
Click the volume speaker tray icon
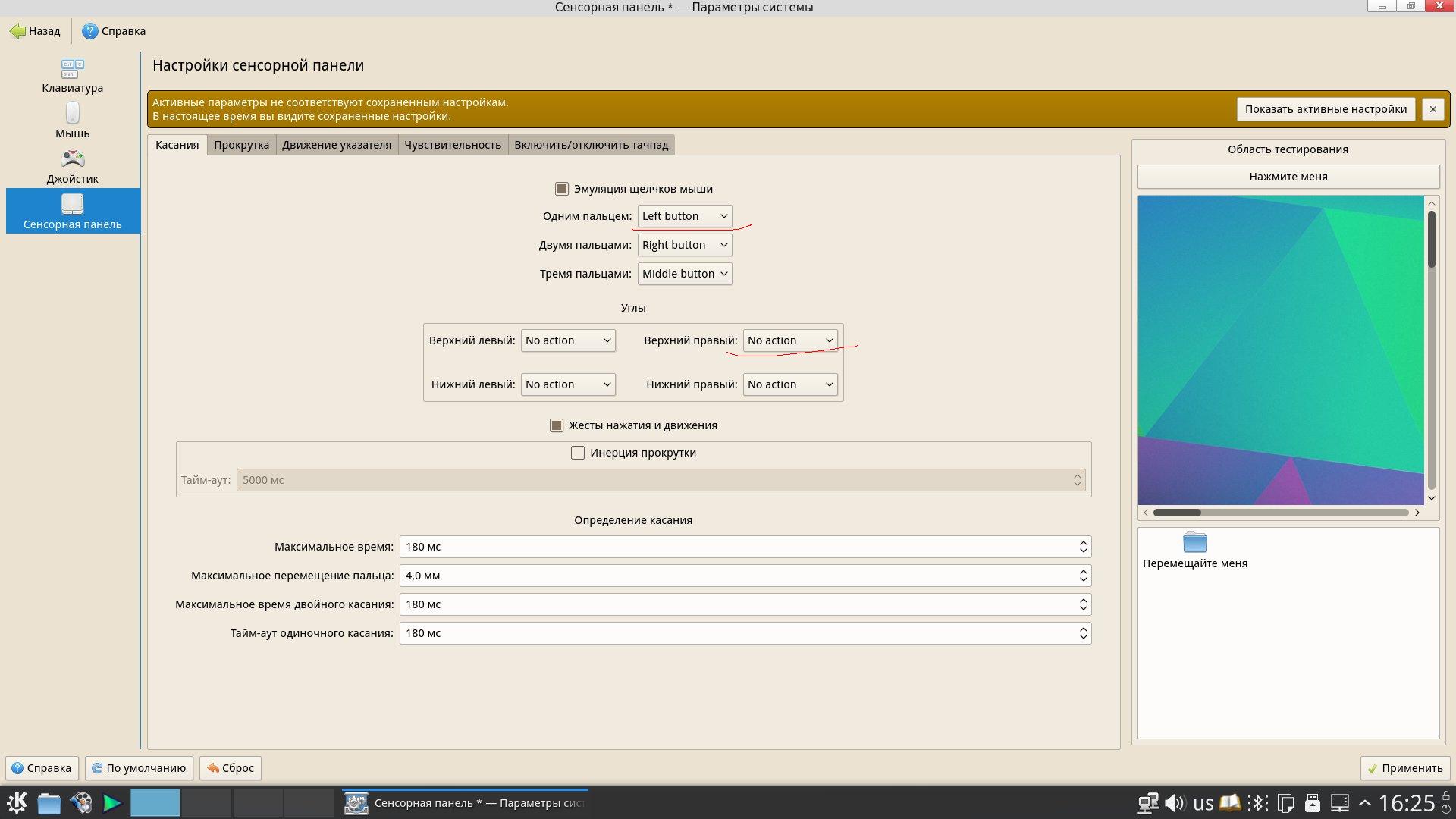click(x=1175, y=802)
